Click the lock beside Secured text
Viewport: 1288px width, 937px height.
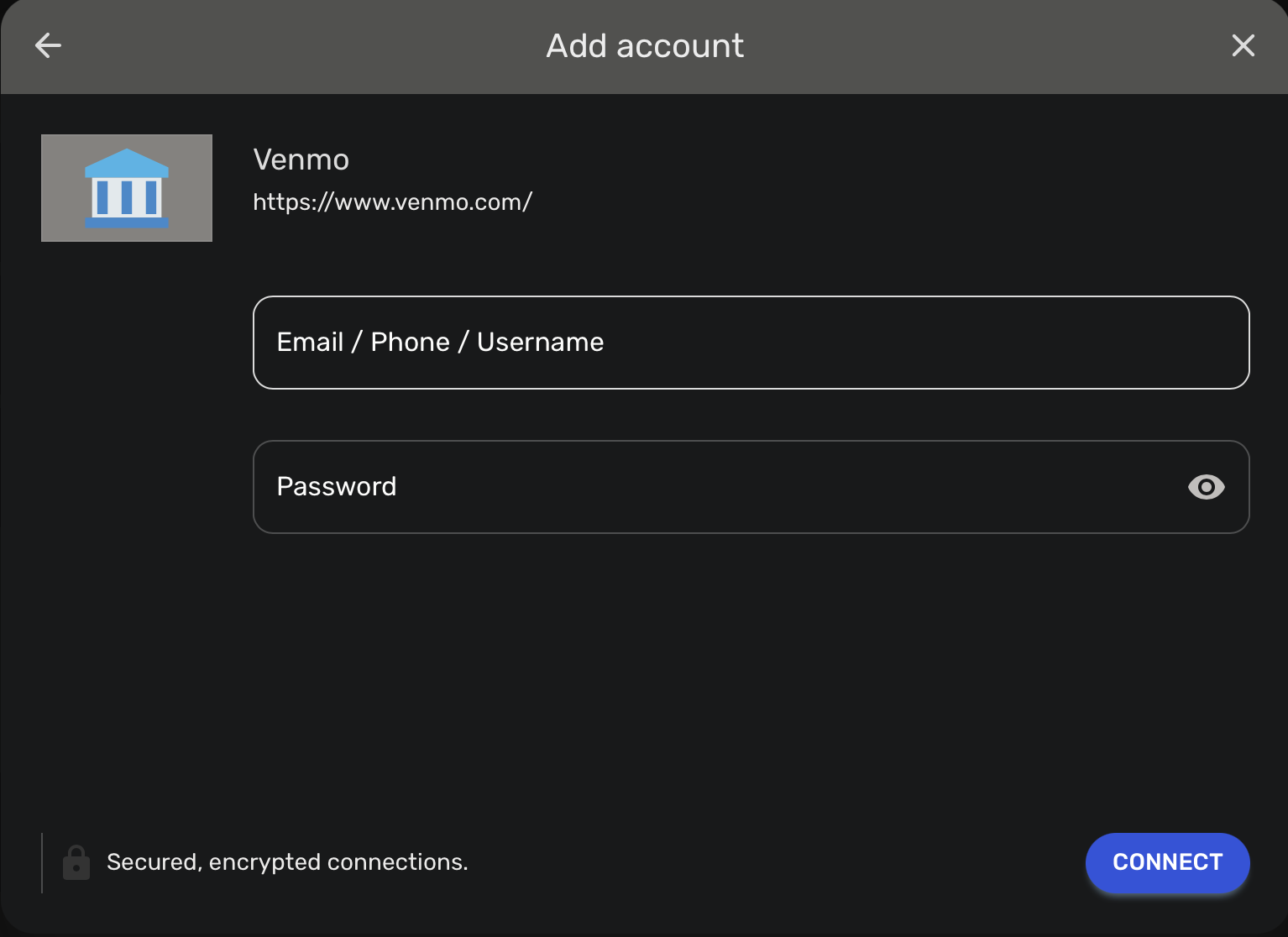pyautogui.click(x=76, y=862)
